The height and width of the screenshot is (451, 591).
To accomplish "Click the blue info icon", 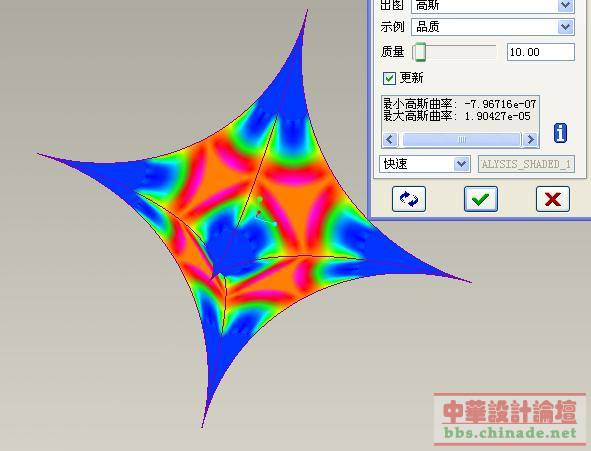I will pos(560,133).
